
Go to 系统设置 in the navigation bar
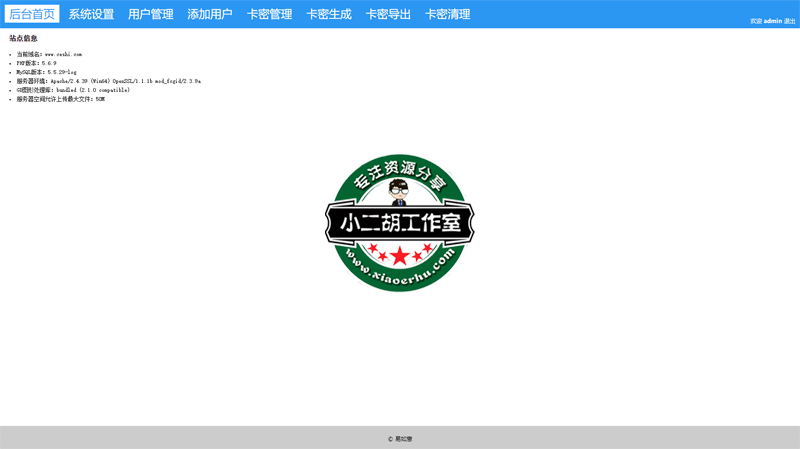91,14
